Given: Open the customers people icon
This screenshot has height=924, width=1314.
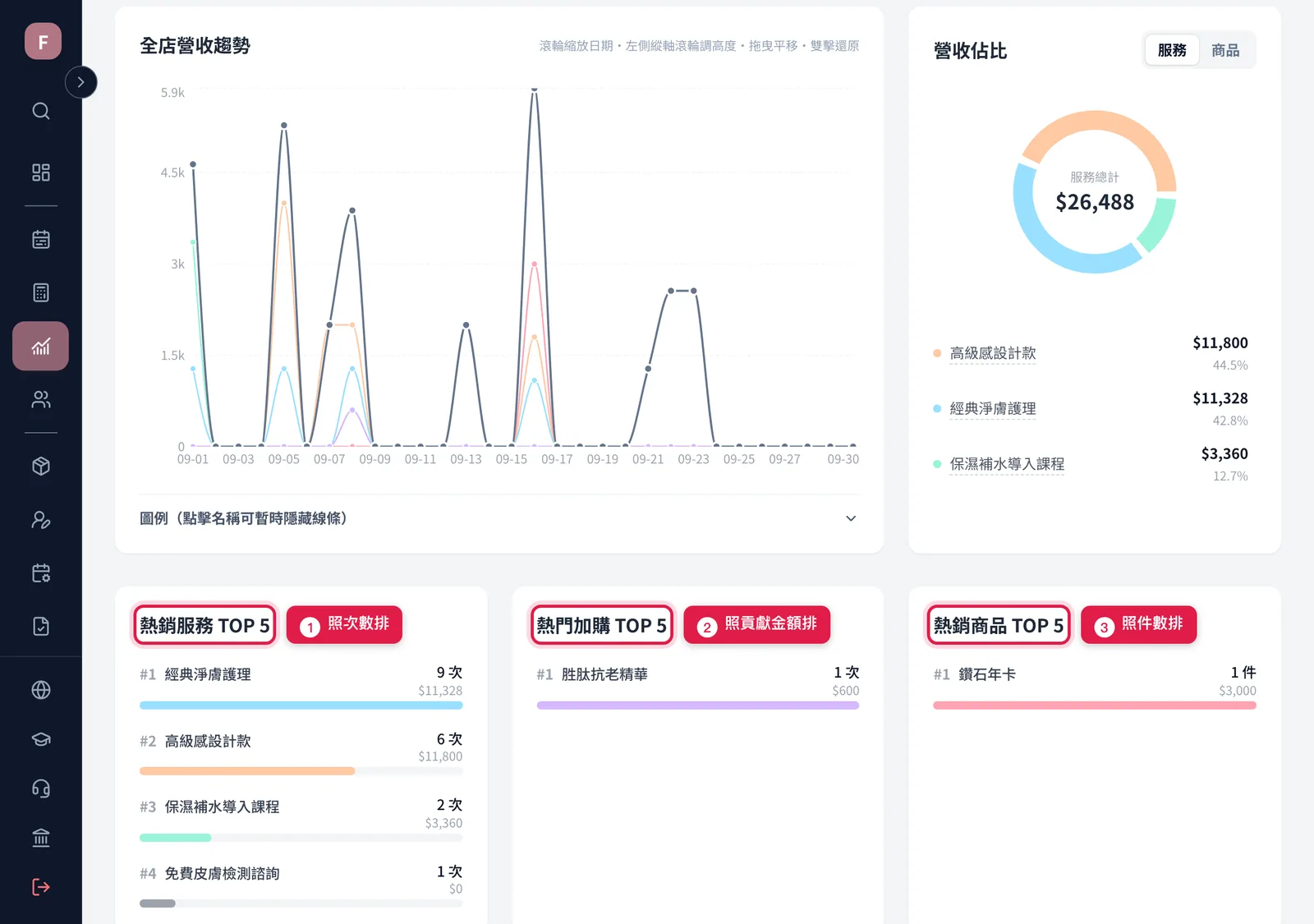Looking at the screenshot, I should 41,400.
